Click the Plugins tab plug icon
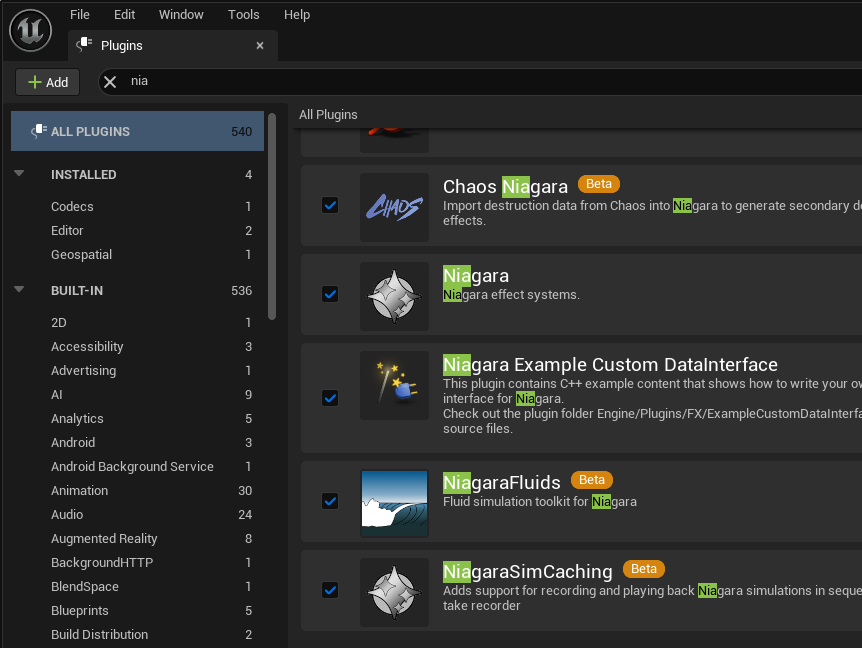Image resolution: width=862 pixels, height=648 pixels. click(x=84, y=45)
